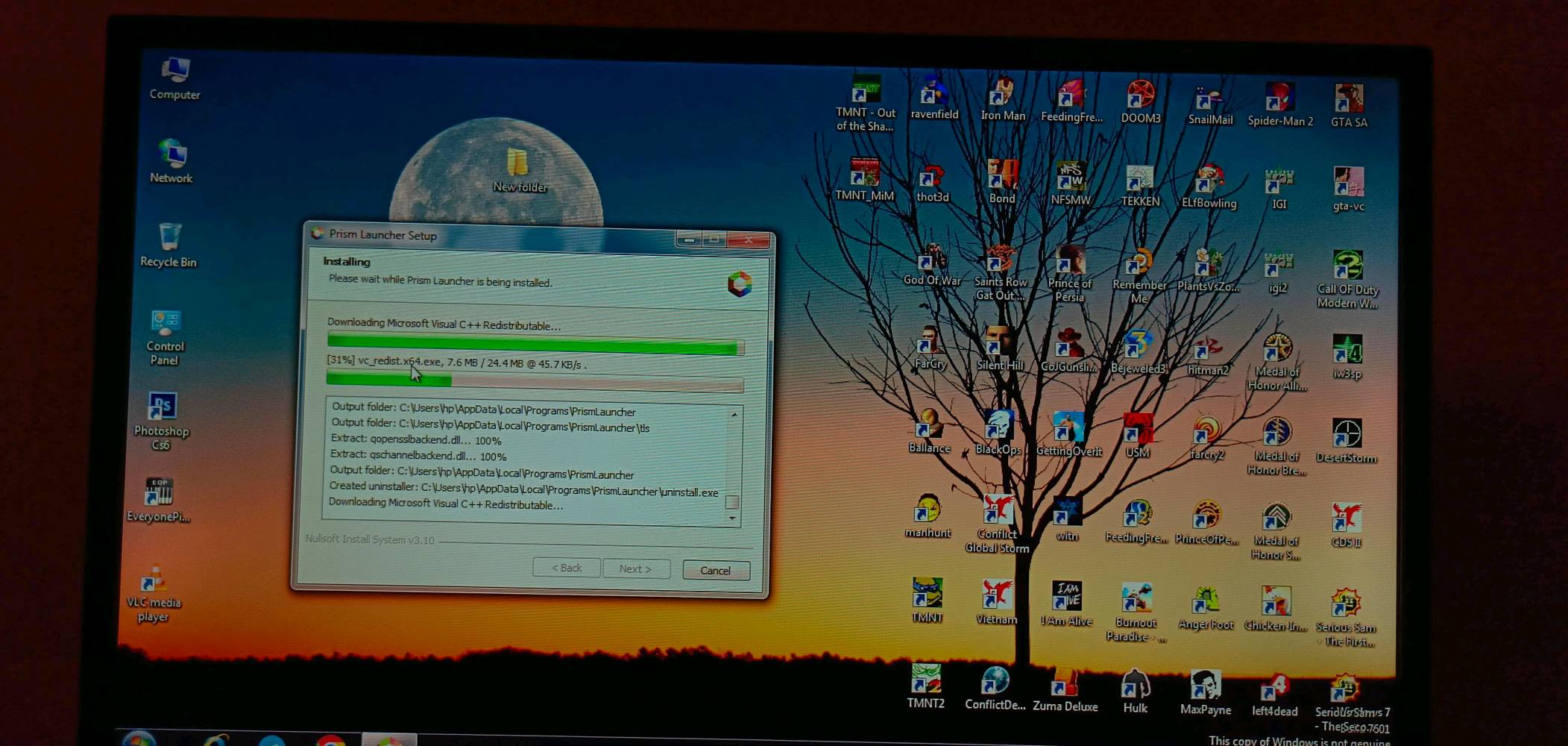Click the vc_redist download progress bar

[x=535, y=382]
